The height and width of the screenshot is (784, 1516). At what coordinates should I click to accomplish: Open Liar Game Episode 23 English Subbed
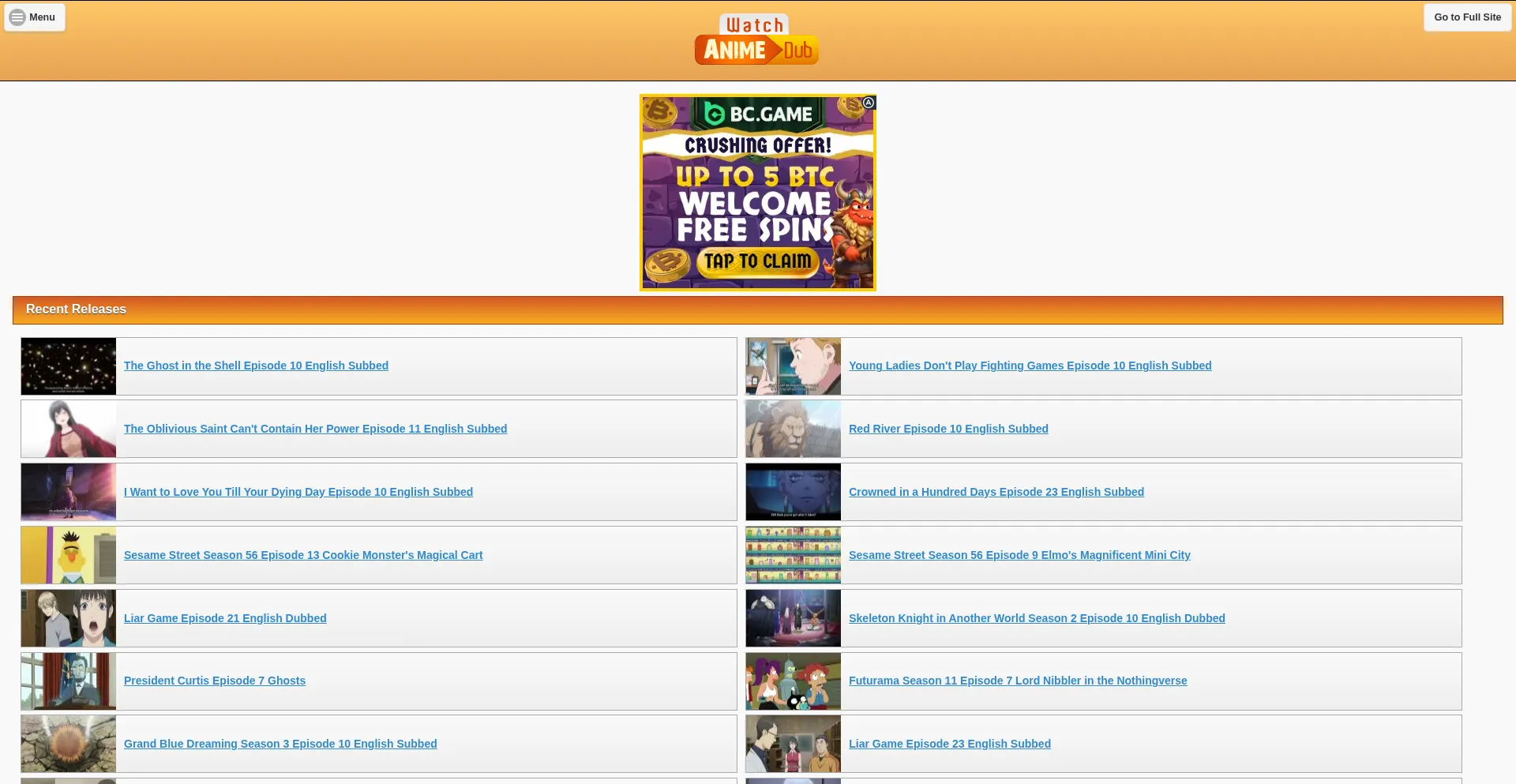click(x=950, y=744)
